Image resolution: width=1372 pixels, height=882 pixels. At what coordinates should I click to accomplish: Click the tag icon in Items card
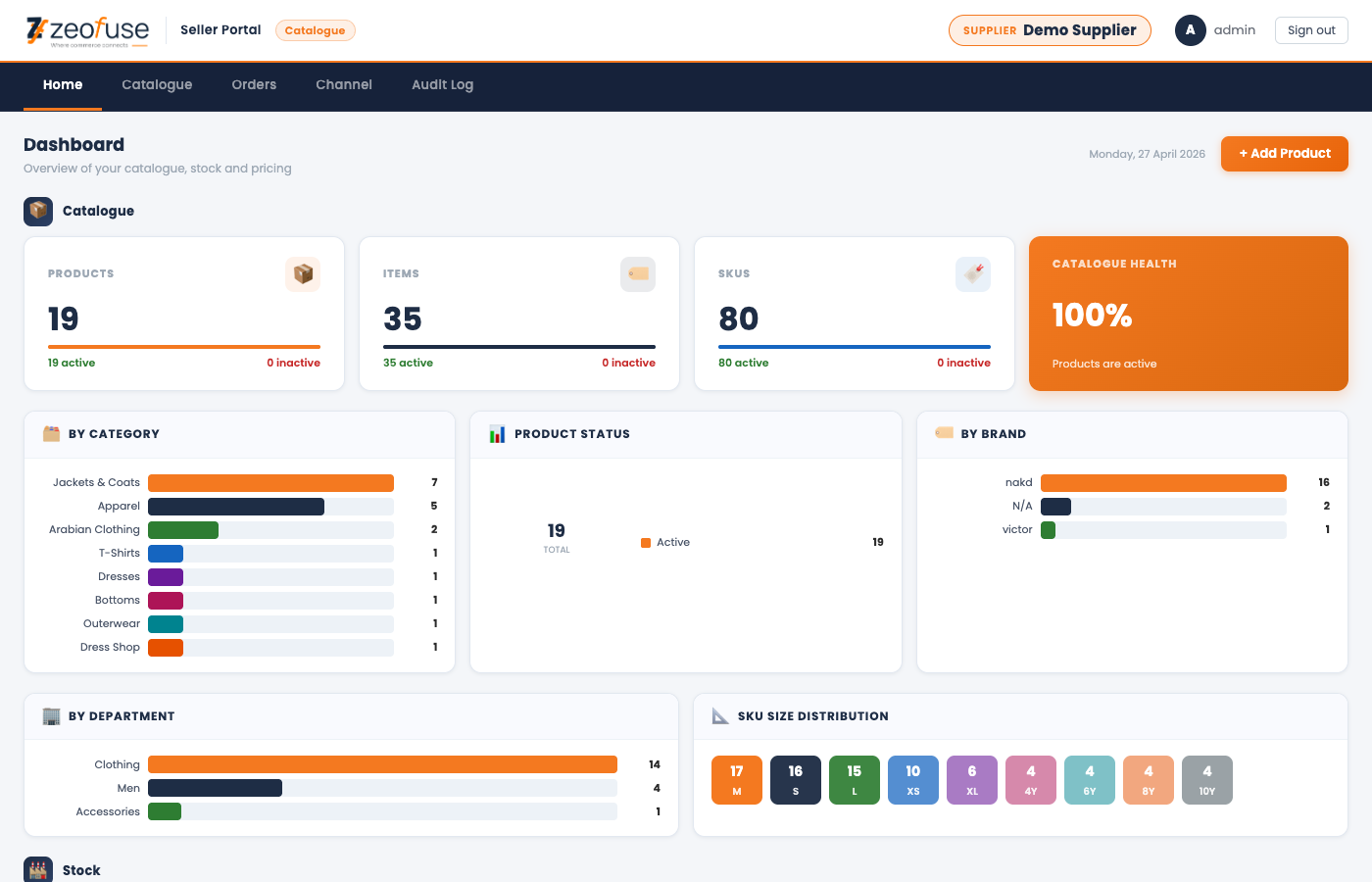pyautogui.click(x=638, y=274)
